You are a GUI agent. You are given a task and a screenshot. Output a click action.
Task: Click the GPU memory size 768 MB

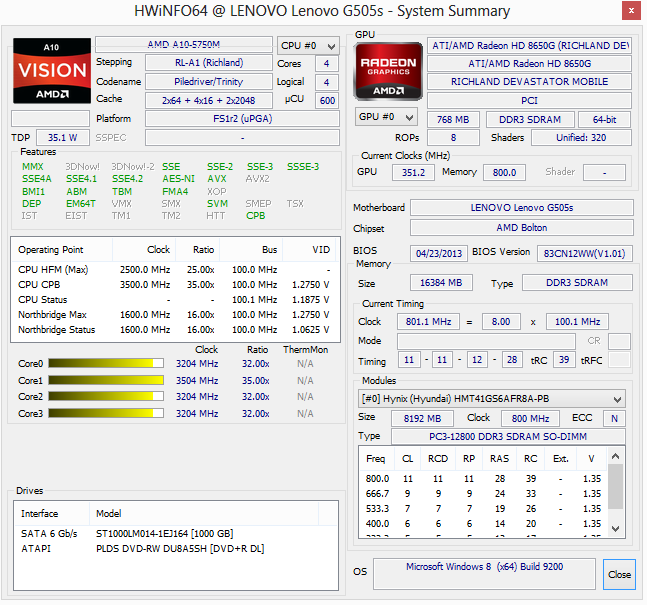(x=453, y=120)
